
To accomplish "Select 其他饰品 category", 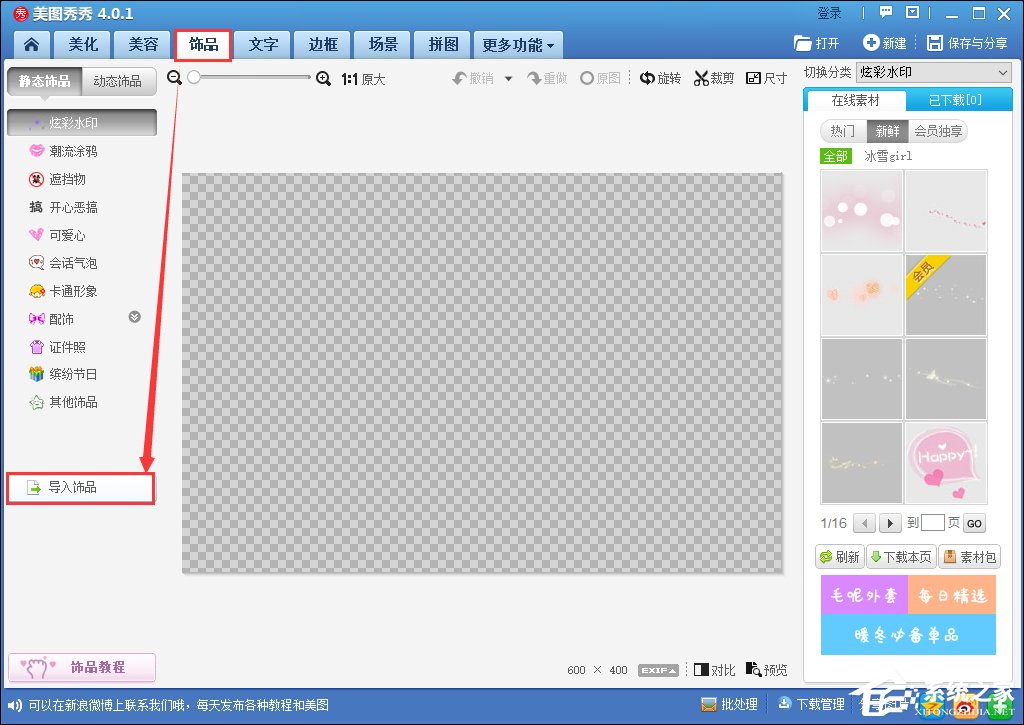I will pyautogui.click(x=64, y=402).
